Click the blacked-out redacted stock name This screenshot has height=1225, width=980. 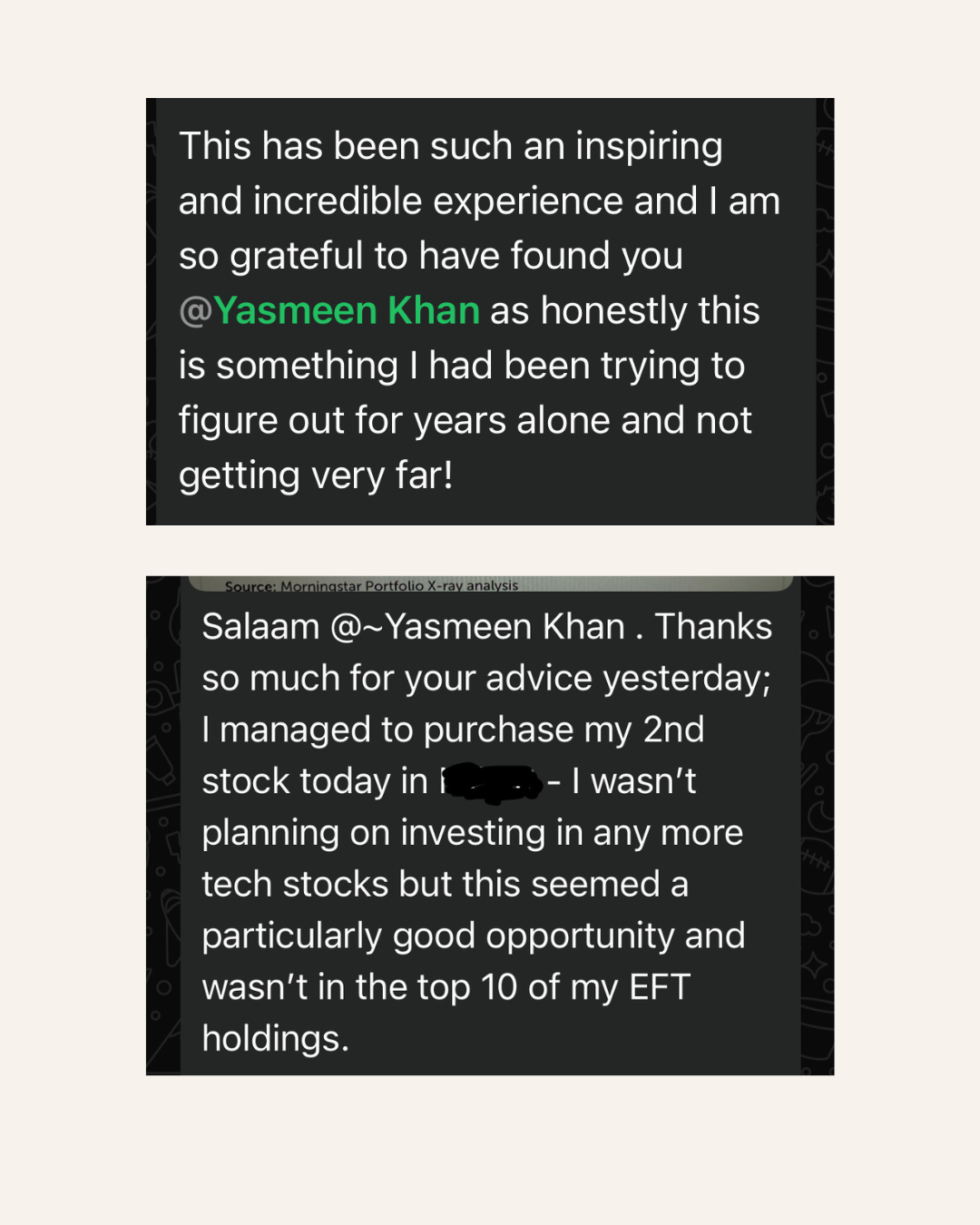pyautogui.click(x=492, y=782)
